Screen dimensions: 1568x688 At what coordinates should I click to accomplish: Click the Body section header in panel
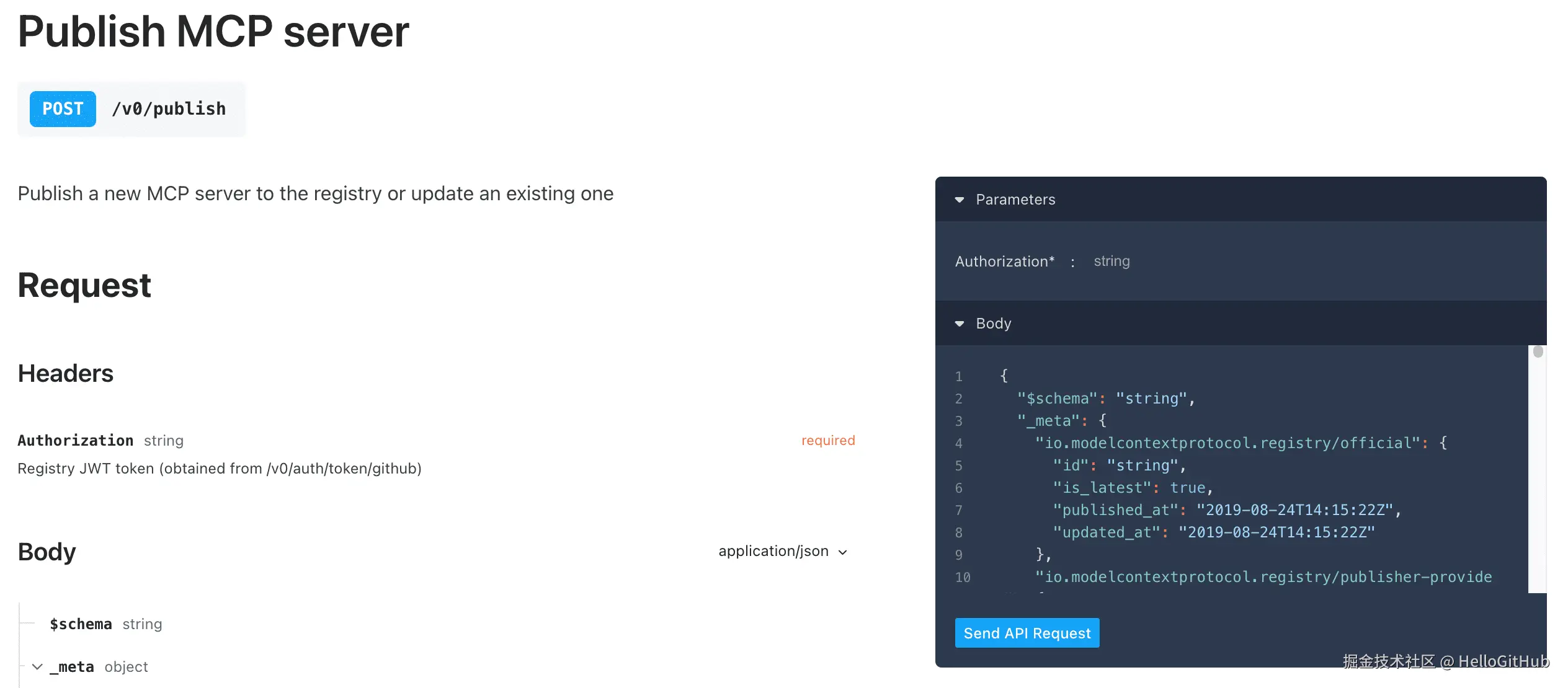pyautogui.click(x=993, y=324)
